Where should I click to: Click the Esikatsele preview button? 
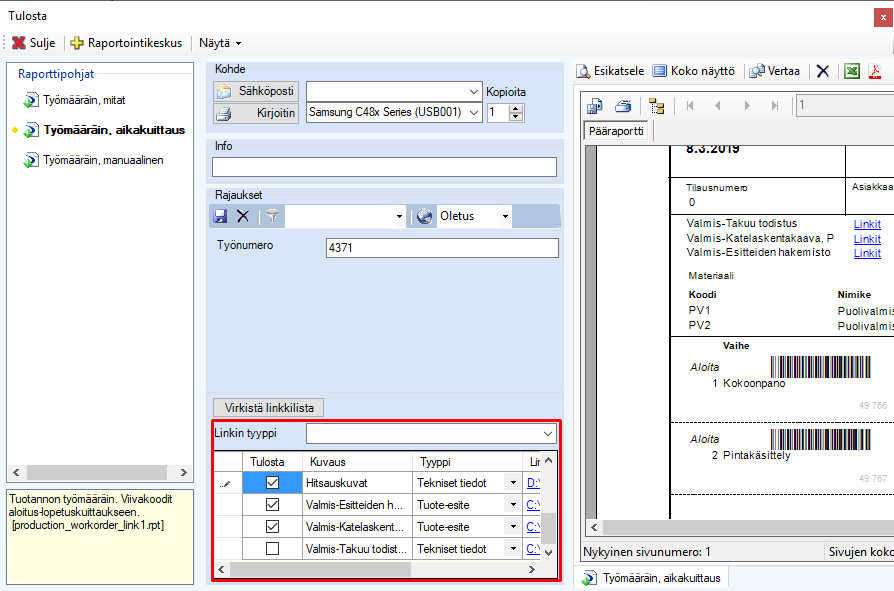coord(610,71)
